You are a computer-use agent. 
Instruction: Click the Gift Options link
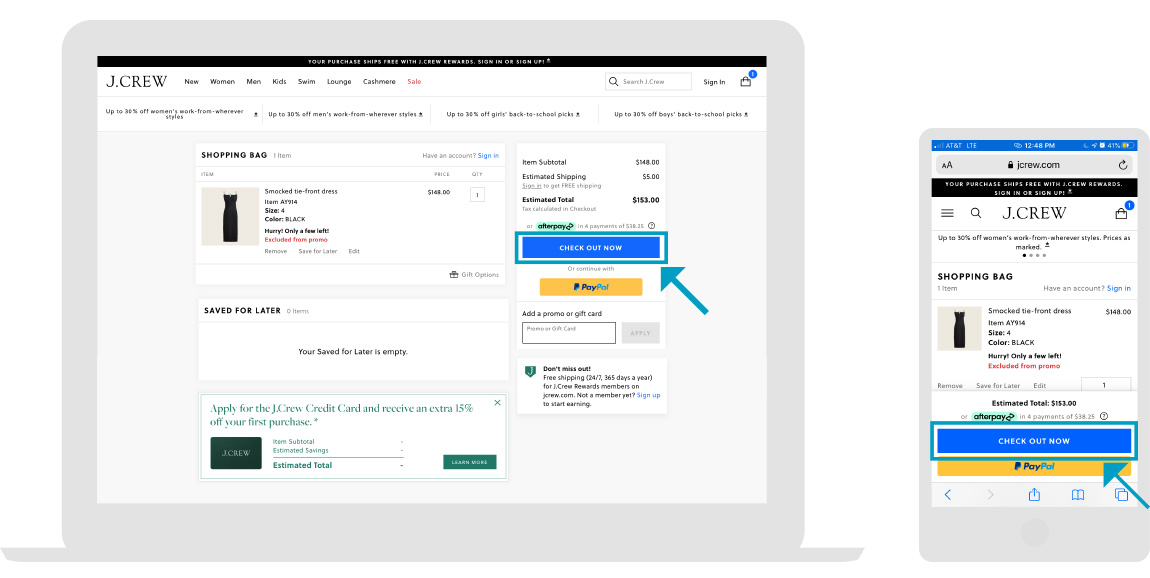click(x=480, y=274)
